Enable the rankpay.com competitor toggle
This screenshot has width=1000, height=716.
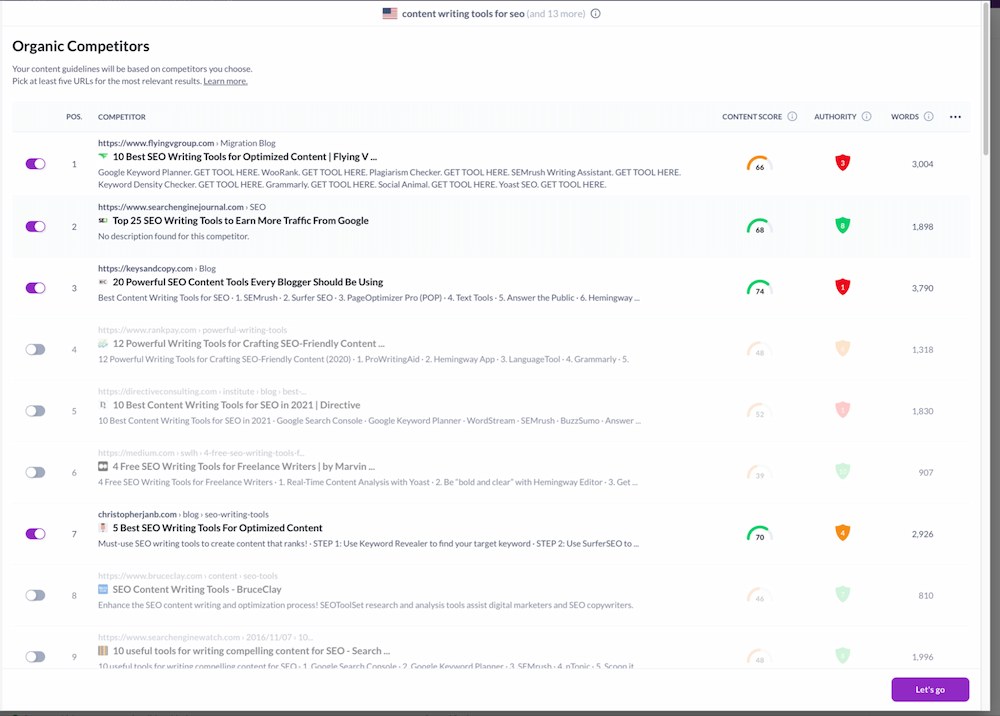[x=36, y=349]
